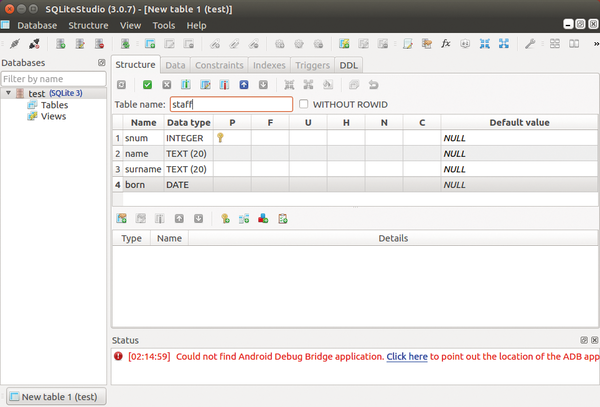Detach the Databases panel icon

pos(101,62)
